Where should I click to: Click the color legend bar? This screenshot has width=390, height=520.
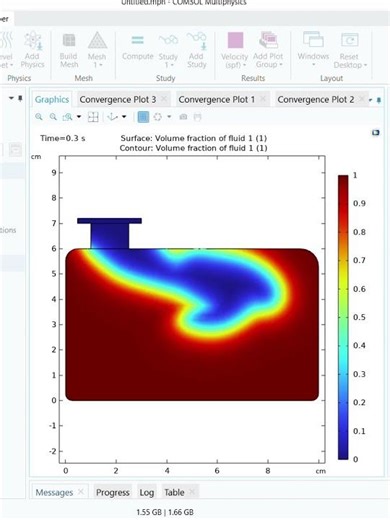[343, 317]
